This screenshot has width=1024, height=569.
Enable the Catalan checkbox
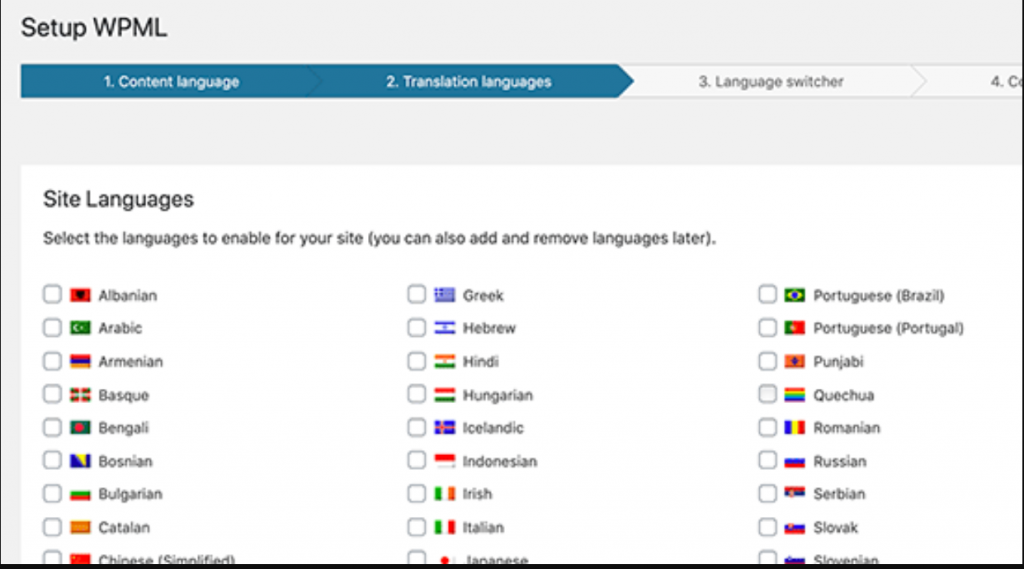coord(52,527)
